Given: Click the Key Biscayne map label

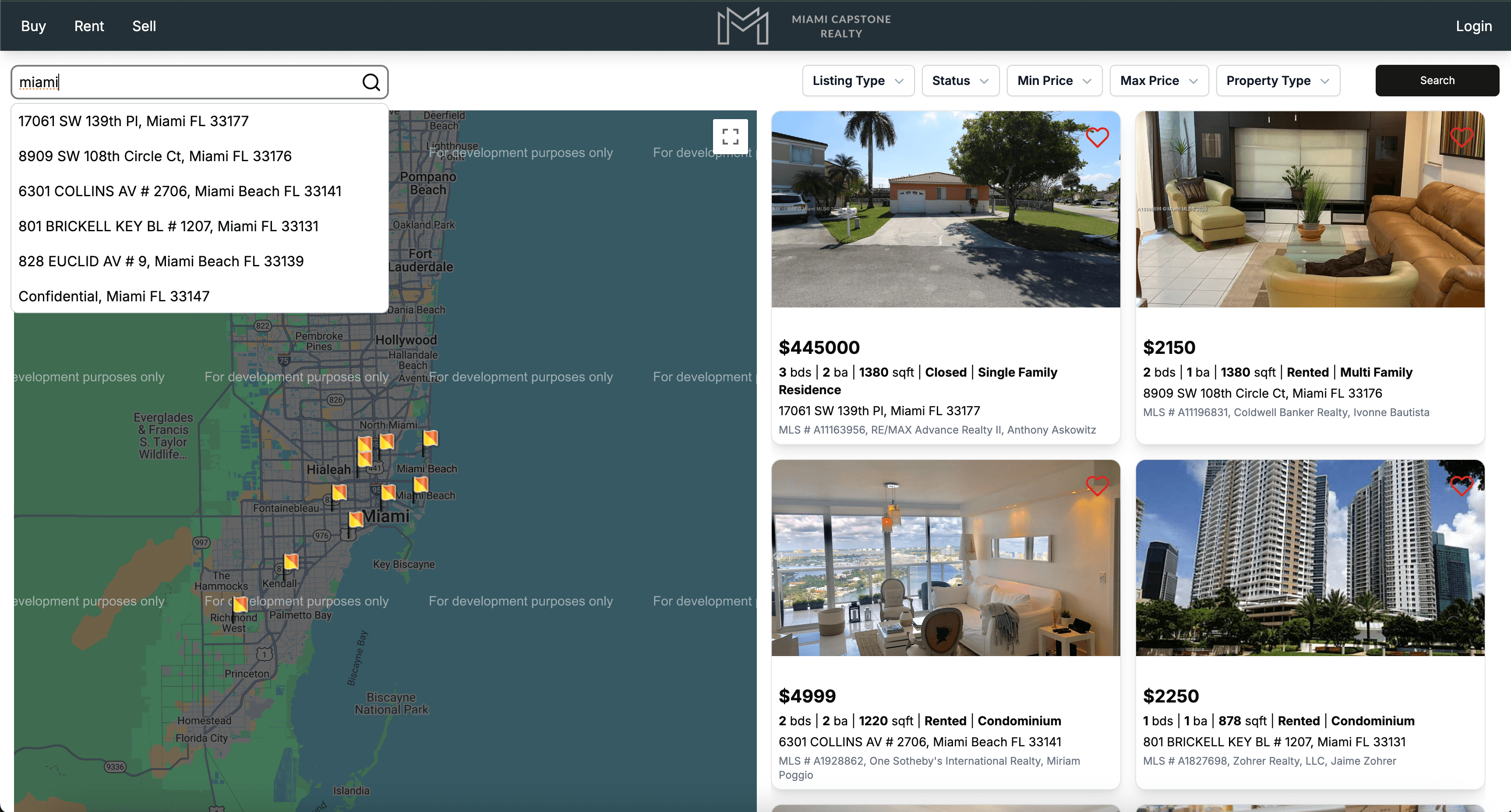Looking at the screenshot, I should pyautogui.click(x=403, y=565).
